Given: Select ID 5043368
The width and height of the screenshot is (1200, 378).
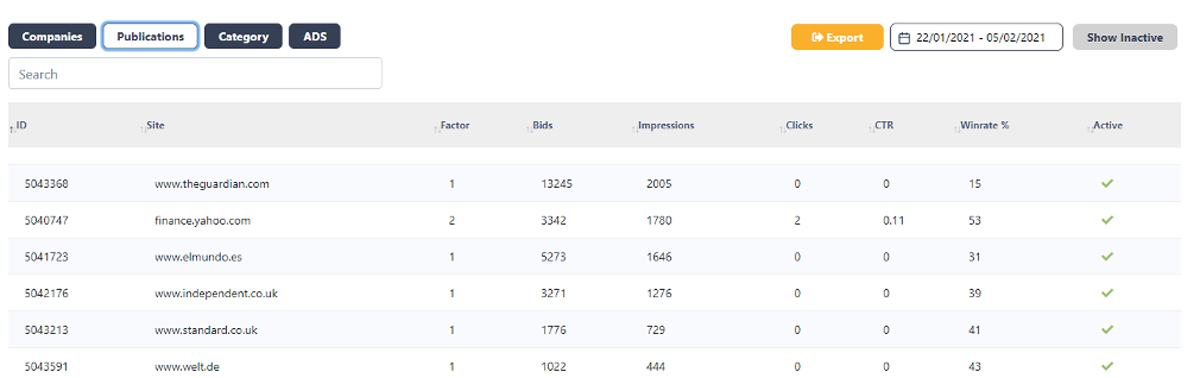Looking at the screenshot, I should (x=47, y=184).
